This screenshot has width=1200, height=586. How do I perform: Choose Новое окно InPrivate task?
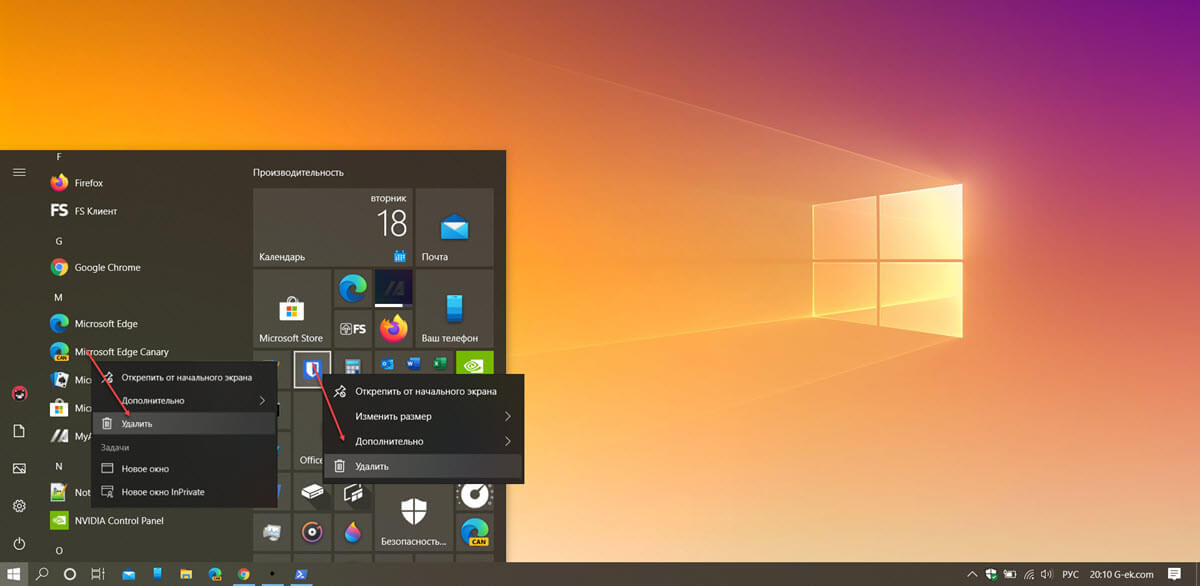162,492
